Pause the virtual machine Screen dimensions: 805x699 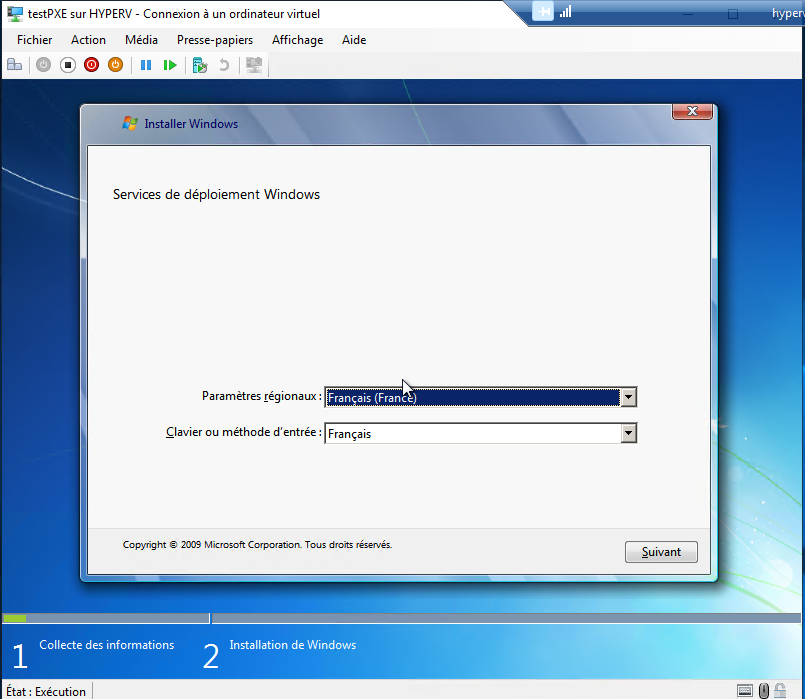click(146, 65)
